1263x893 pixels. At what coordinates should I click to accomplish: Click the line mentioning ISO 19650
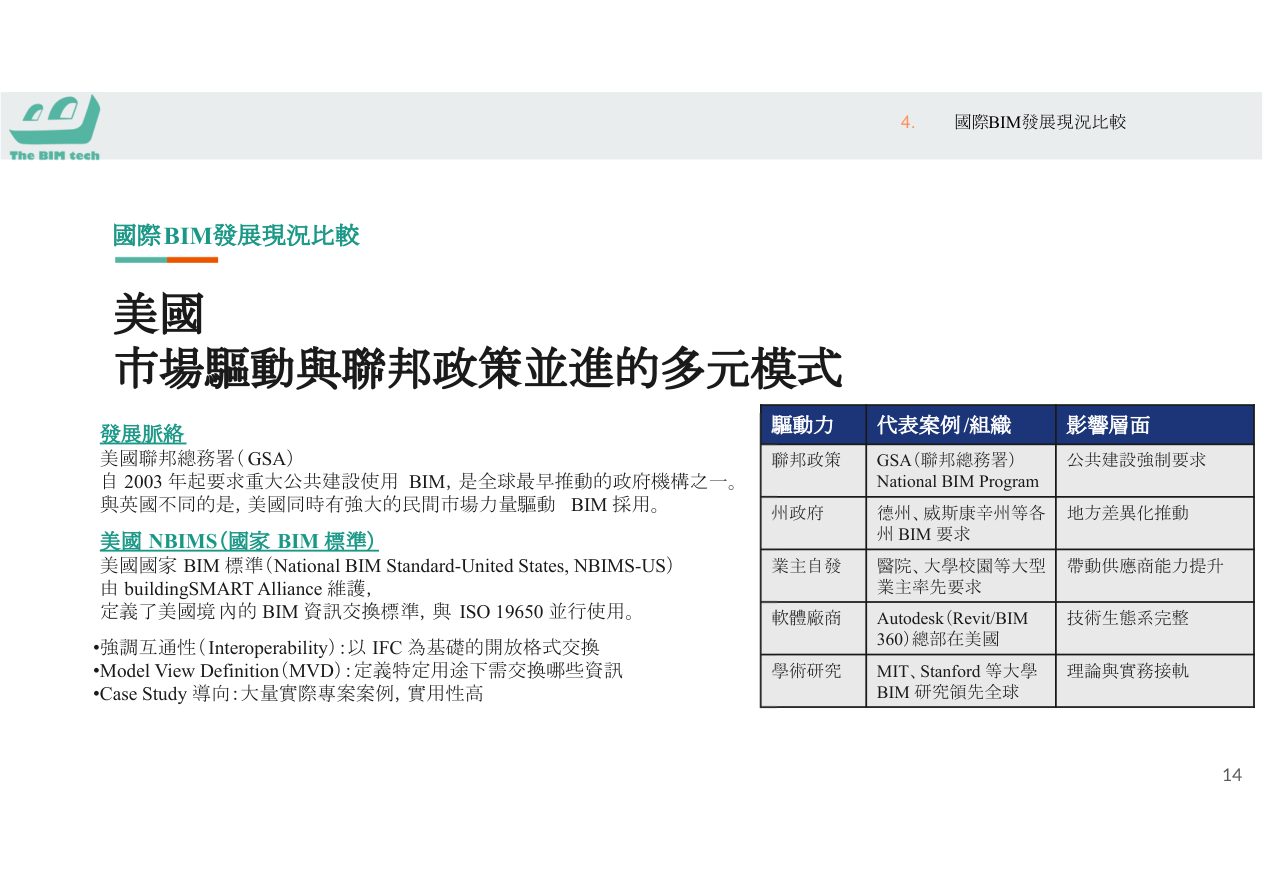pos(370,611)
